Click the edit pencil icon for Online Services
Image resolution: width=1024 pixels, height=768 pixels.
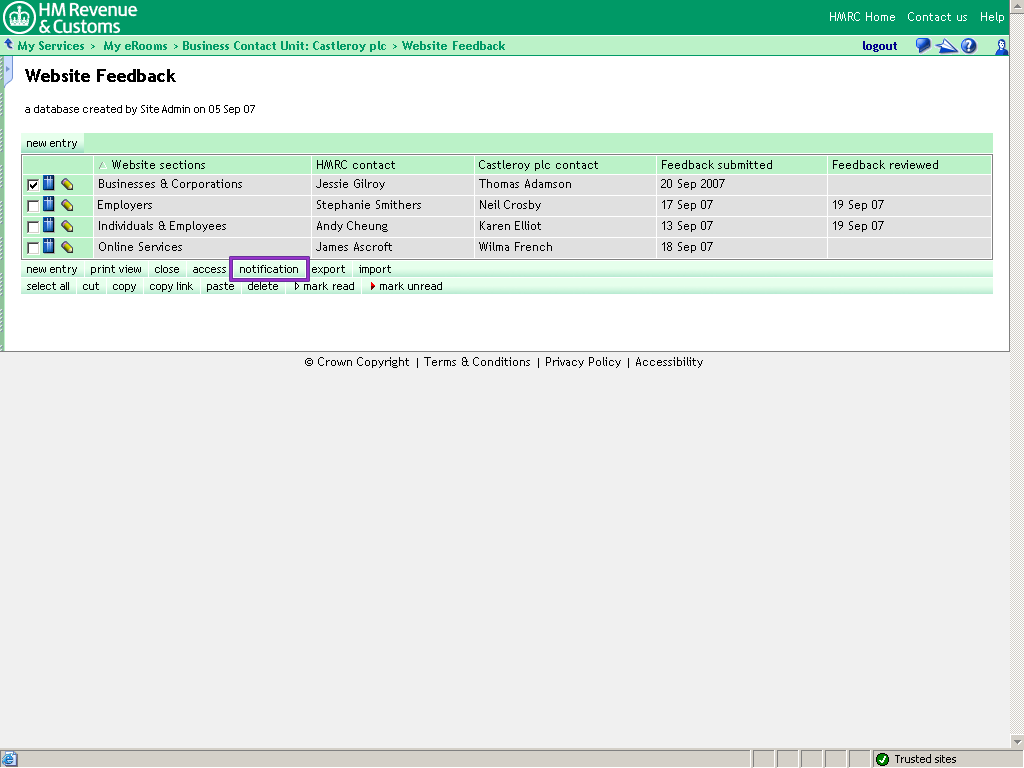[67, 247]
